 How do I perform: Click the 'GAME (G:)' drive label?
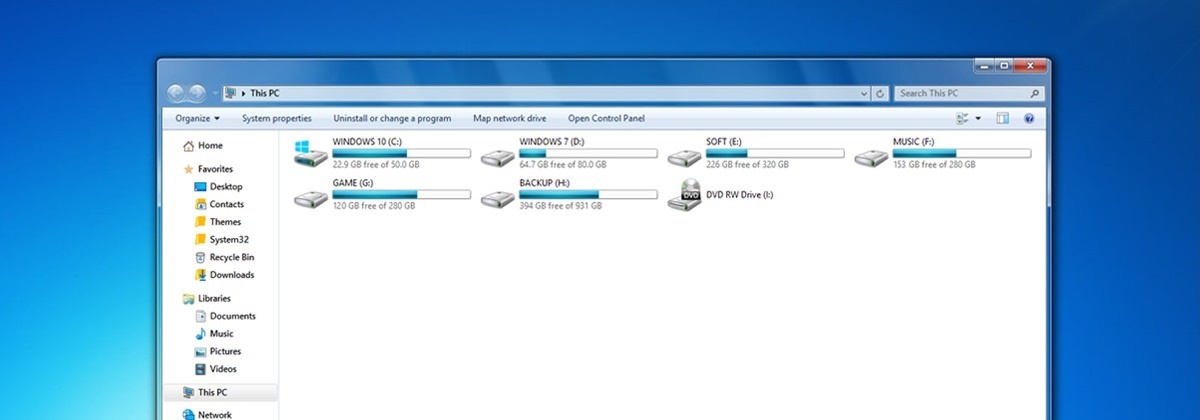pos(352,183)
